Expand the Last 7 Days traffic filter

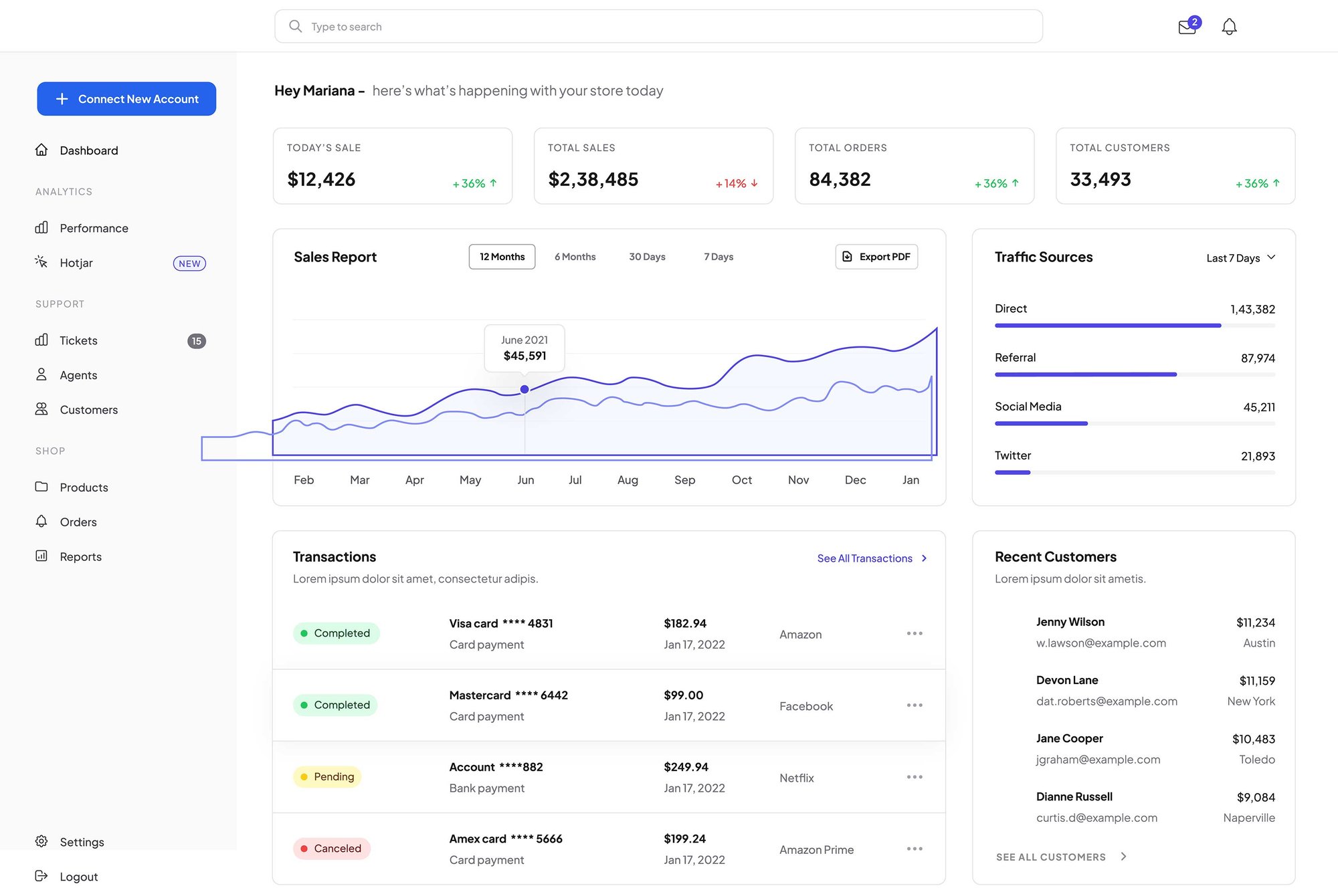coord(1240,258)
